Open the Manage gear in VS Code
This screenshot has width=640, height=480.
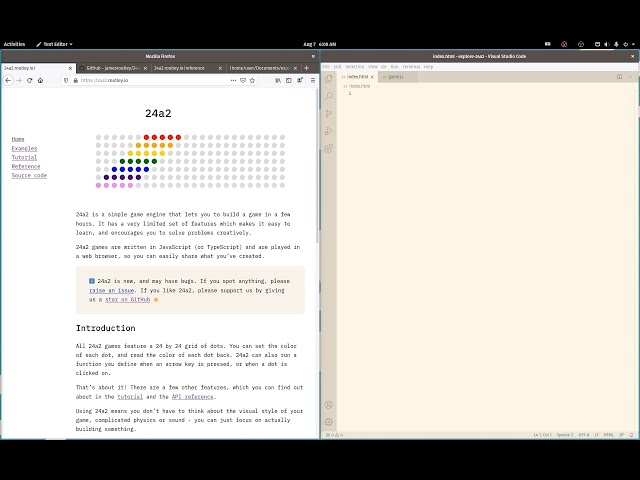click(x=329, y=422)
